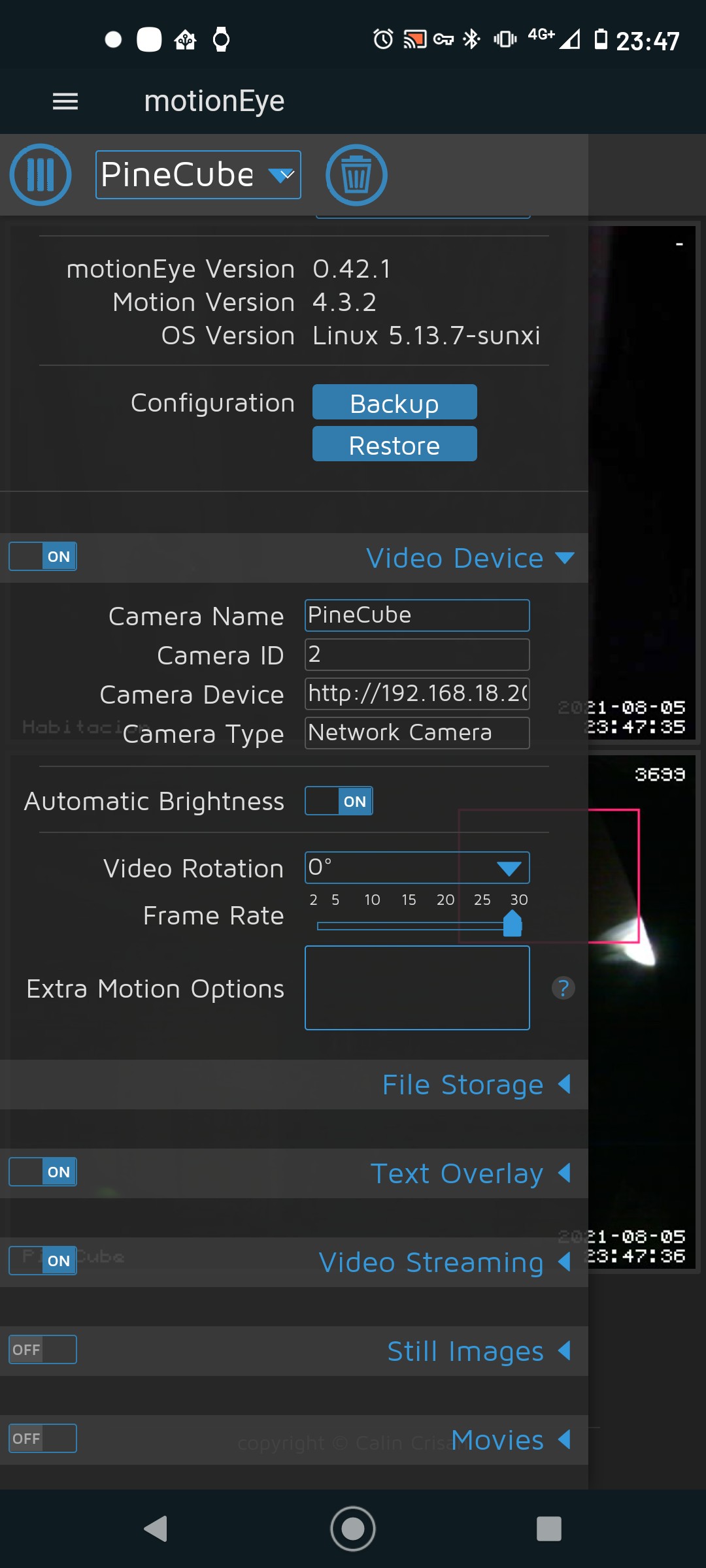Click the trash icon to remove camera
706x1568 pixels.
click(x=356, y=175)
